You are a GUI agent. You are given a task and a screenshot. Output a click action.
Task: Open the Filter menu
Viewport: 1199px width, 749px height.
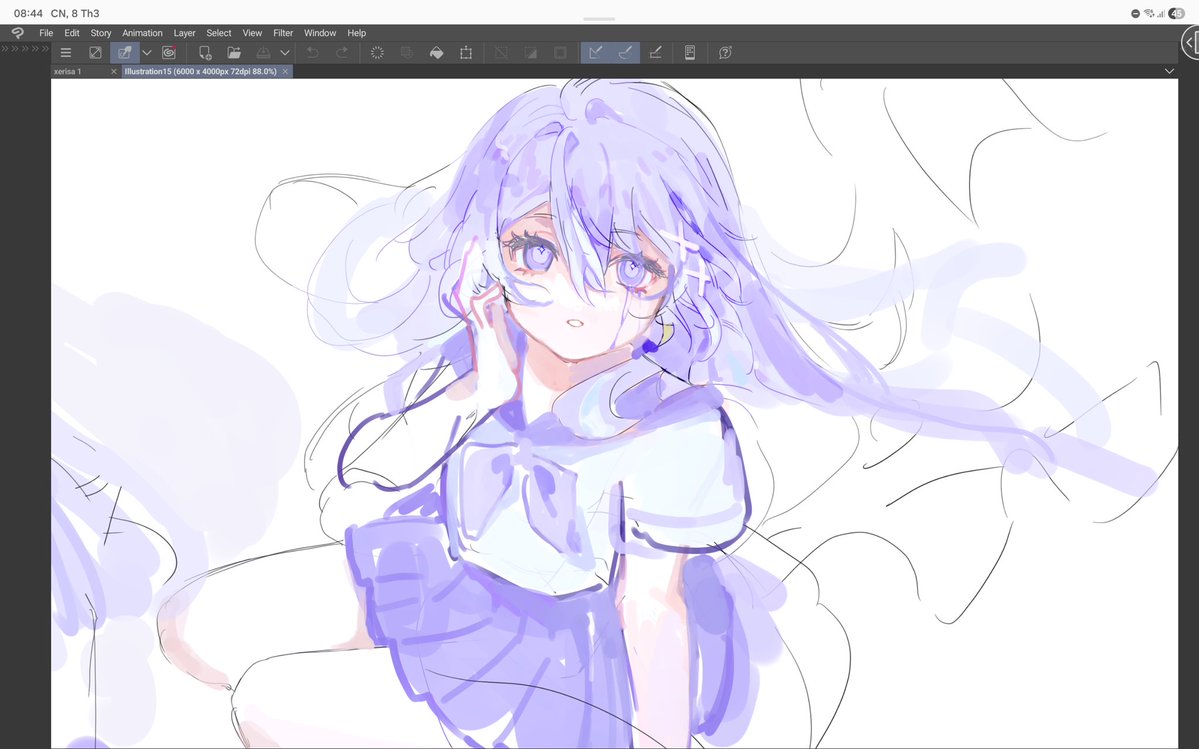pos(283,33)
